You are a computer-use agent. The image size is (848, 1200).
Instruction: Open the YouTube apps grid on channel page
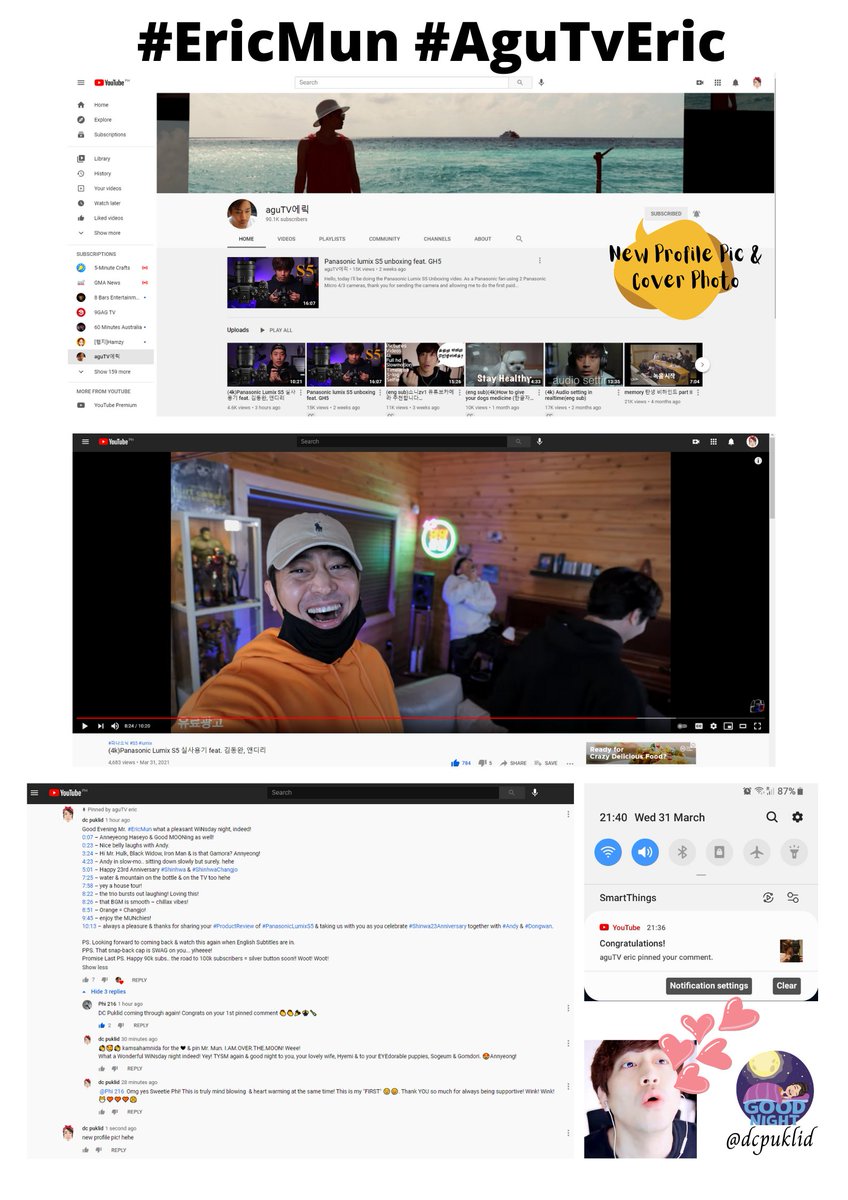[718, 83]
